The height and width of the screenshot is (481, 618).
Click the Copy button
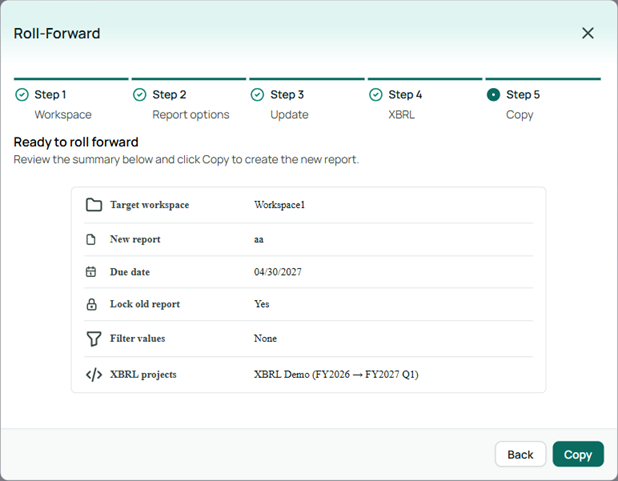click(578, 454)
